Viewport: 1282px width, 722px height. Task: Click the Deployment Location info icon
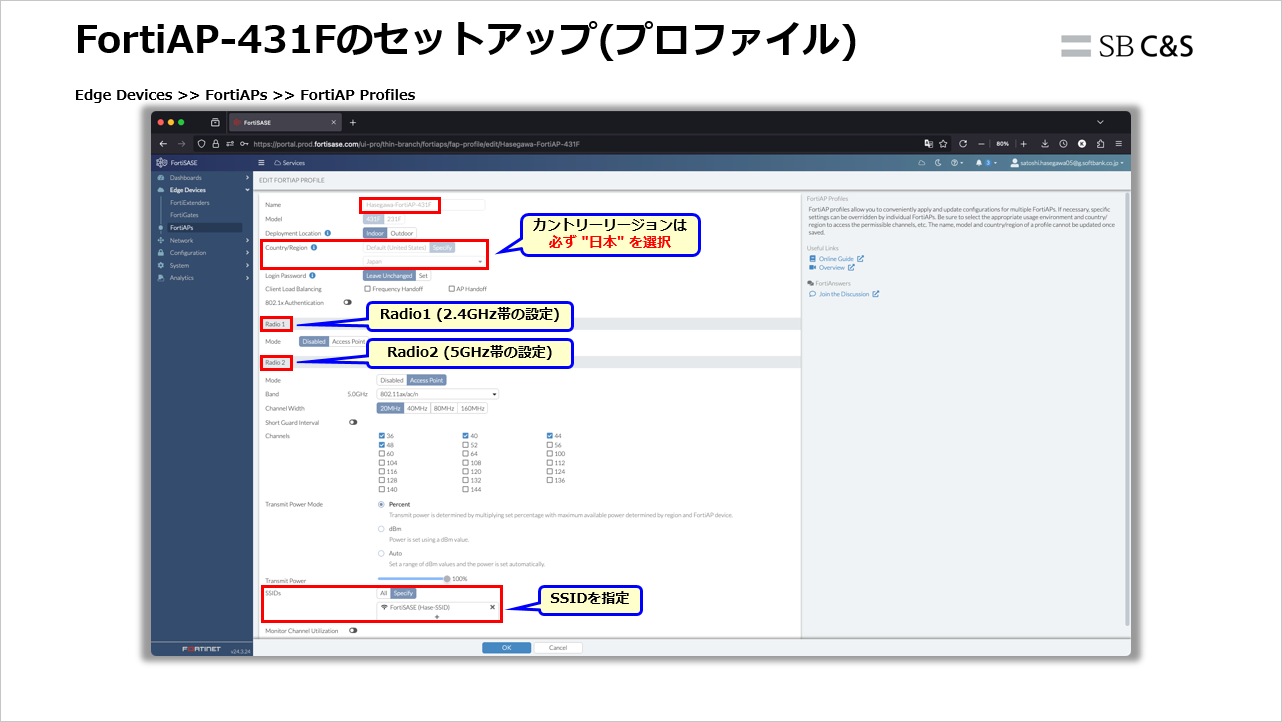click(328, 233)
